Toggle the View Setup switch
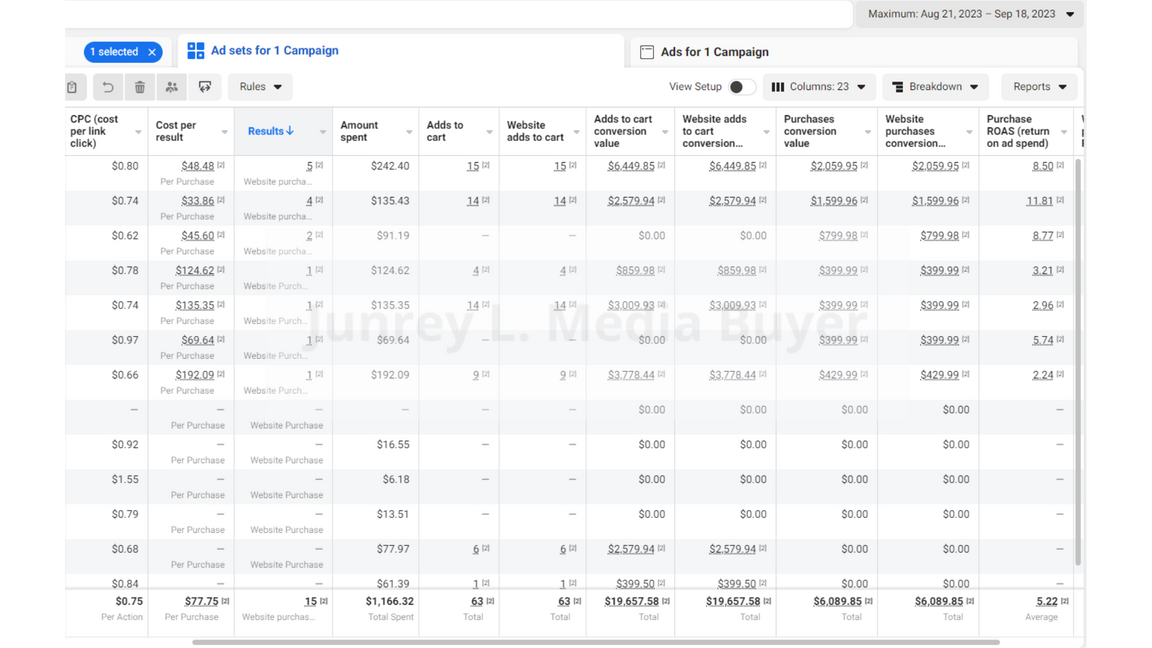The height and width of the screenshot is (648, 1152). 741,87
